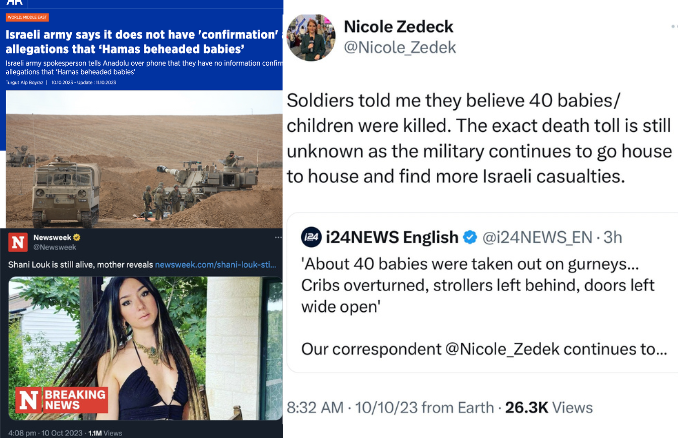This screenshot has height=438, width=678.
Task: Click the AA logo at top left
Action: coord(17,4)
